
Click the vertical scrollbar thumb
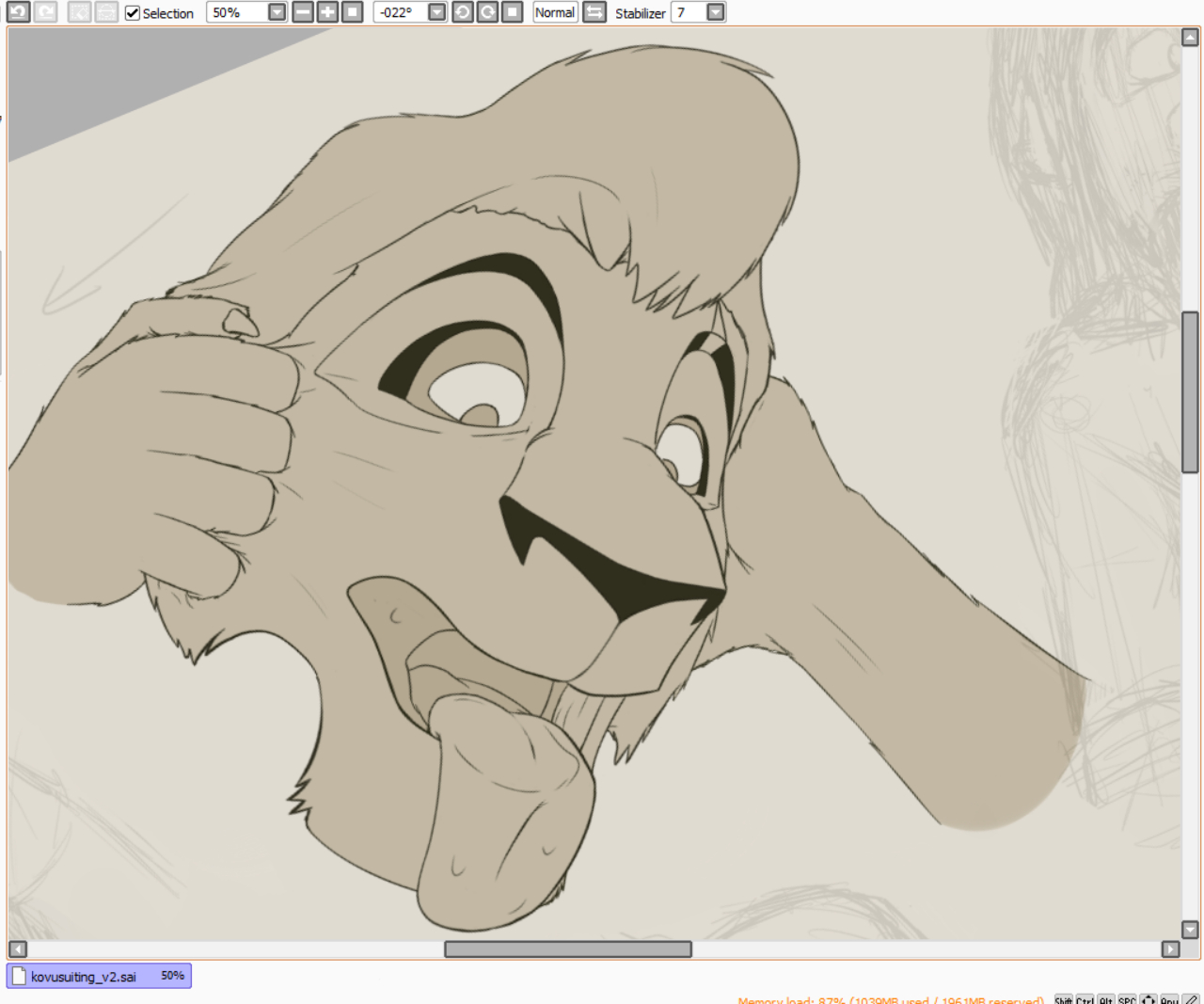click(1190, 391)
